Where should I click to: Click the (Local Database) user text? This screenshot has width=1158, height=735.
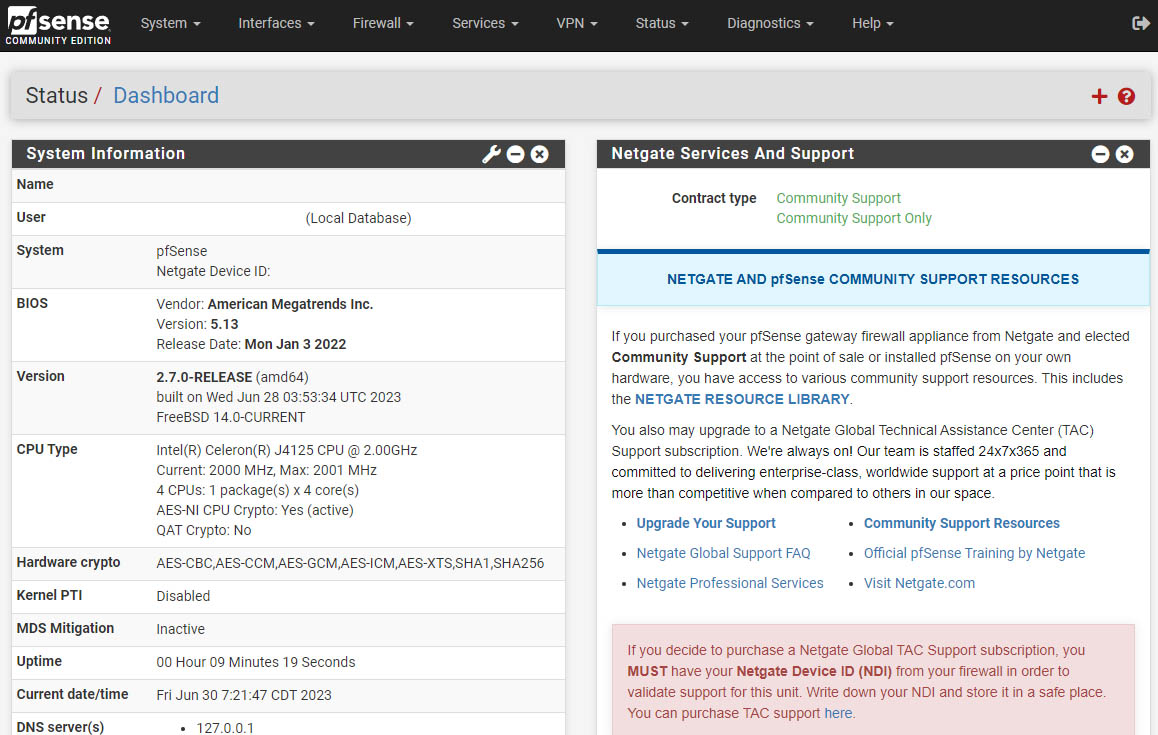coord(358,218)
